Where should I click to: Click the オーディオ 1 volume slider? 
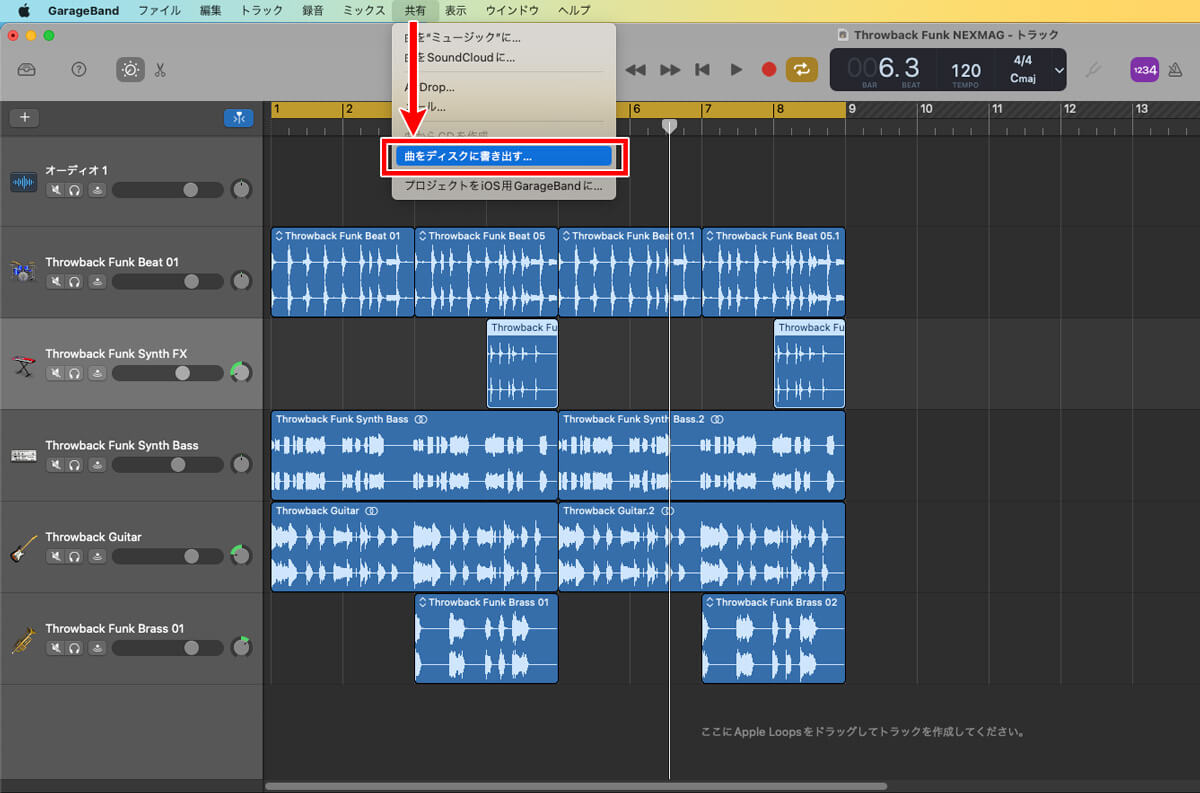click(168, 190)
